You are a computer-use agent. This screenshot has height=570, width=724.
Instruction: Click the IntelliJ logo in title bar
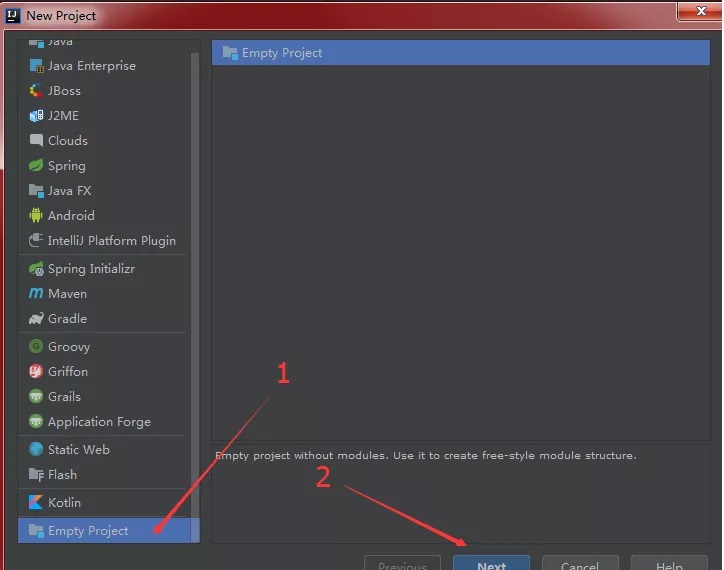(12, 16)
